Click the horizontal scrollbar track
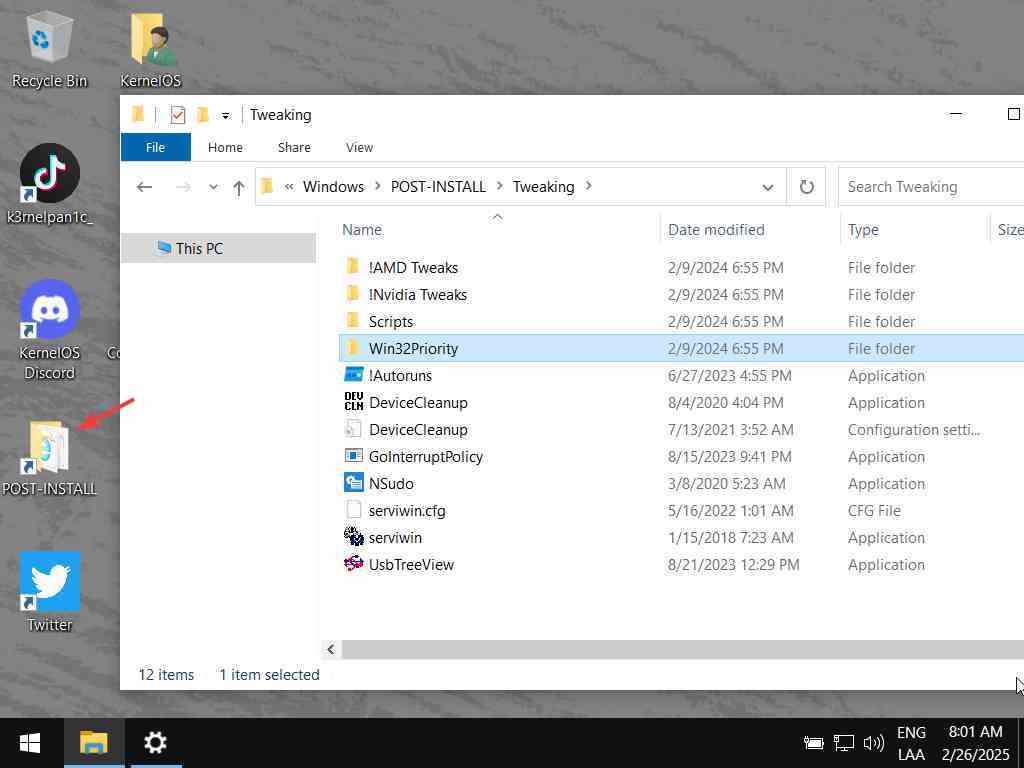This screenshot has height=768, width=1024. pos(682,649)
